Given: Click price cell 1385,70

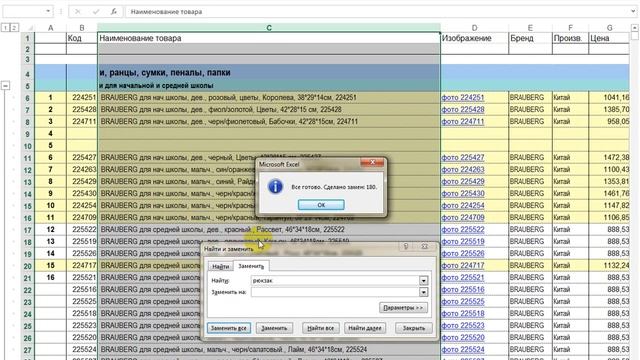Looking at the screenshot, I should click(609, 109).
